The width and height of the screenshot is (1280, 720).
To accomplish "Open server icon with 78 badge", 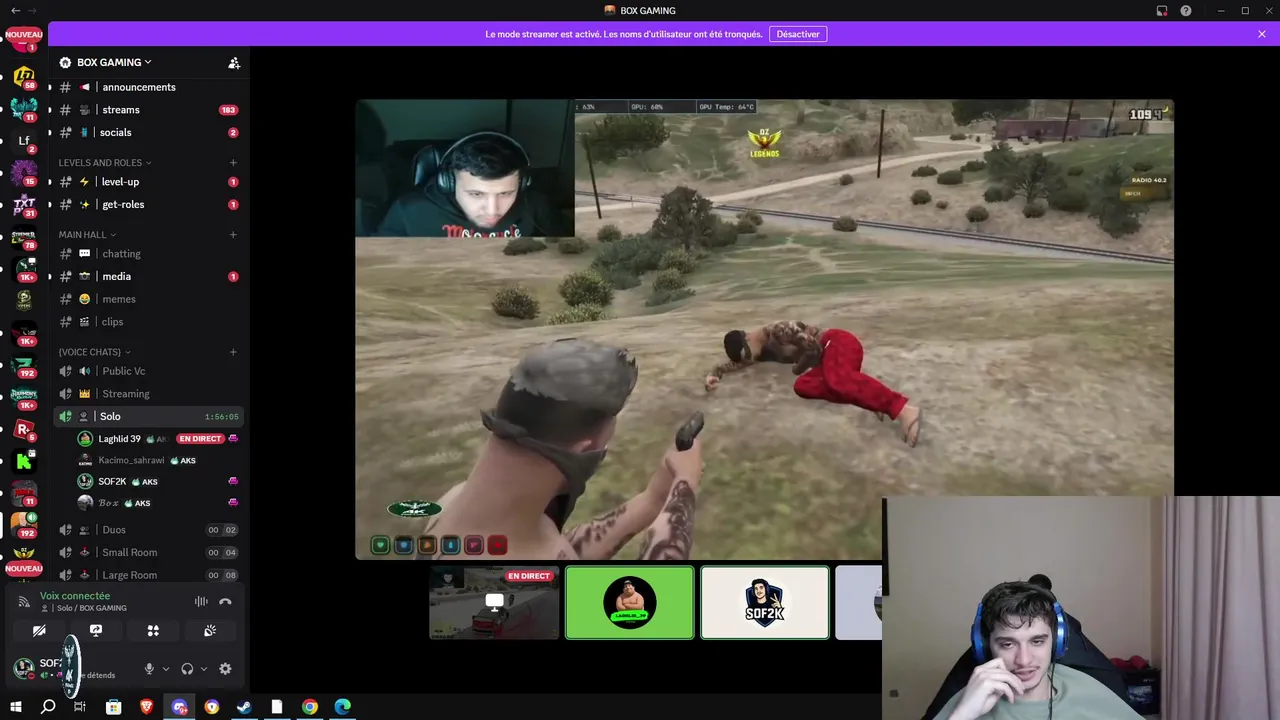I will point(24,238).
